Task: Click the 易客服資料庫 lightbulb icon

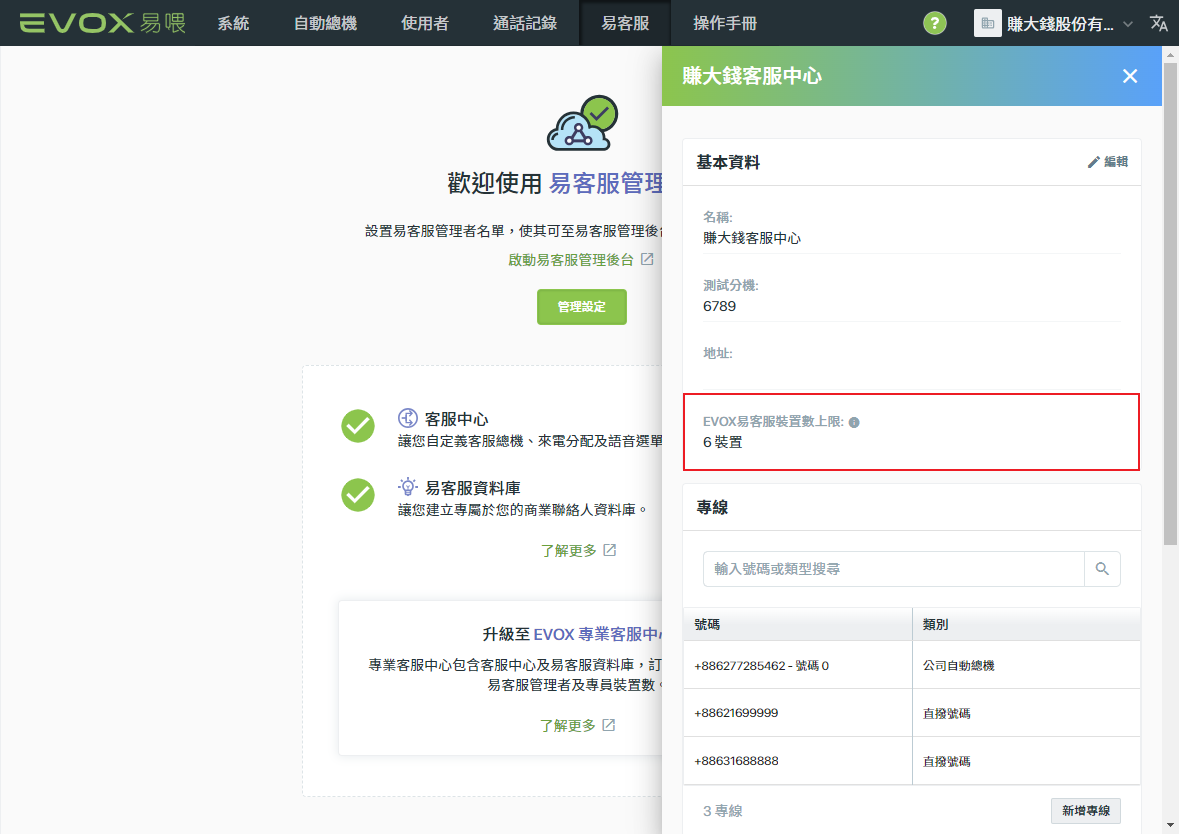Action: point(408,487)
